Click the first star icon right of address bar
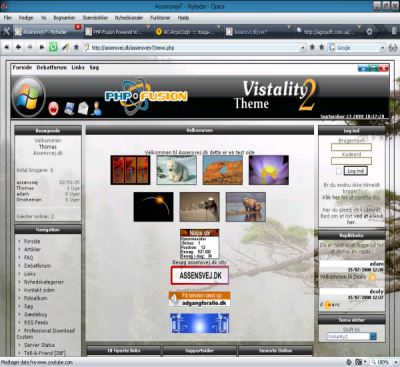The height and width of the screenshot is (367, 400). [312, 47]
